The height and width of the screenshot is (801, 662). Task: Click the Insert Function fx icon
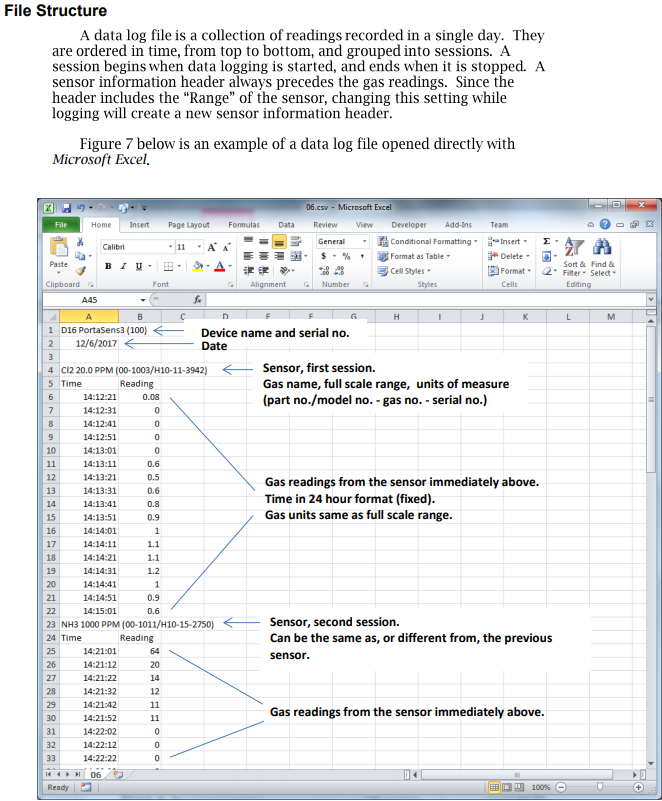tap(197, 300)
